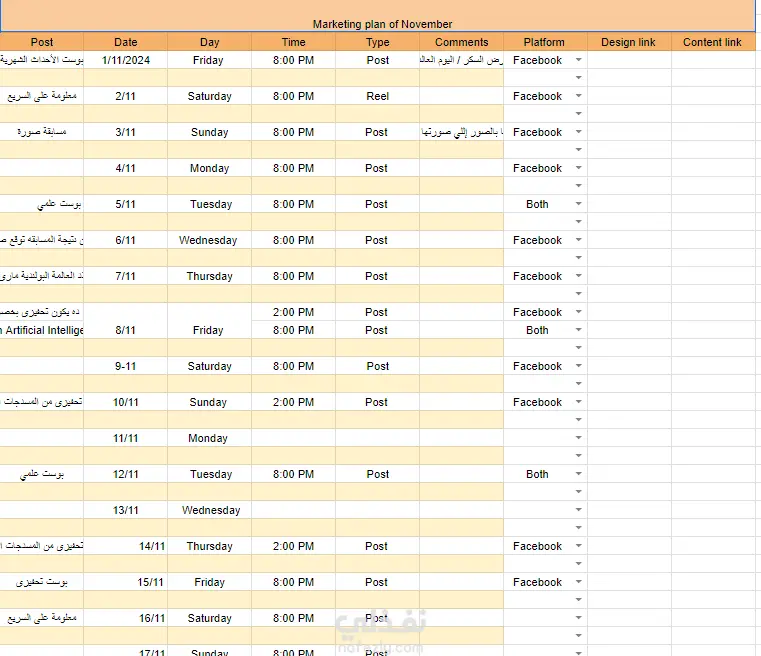
Task: Open empty Platform dropdown arrow in 13/11 Wednesday row
Action: [579, 509]
